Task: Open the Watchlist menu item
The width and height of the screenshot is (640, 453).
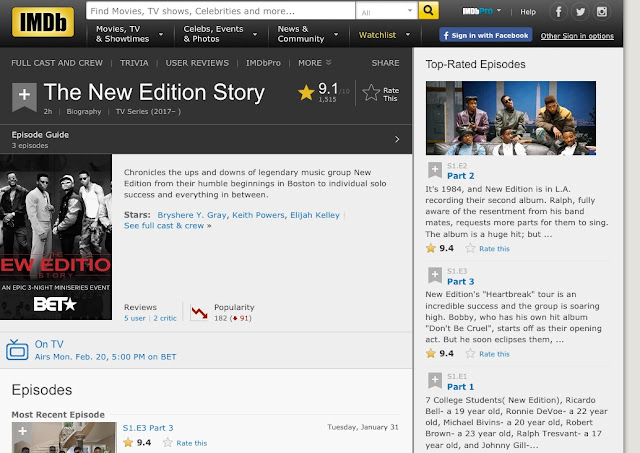Action: [381, 34]
